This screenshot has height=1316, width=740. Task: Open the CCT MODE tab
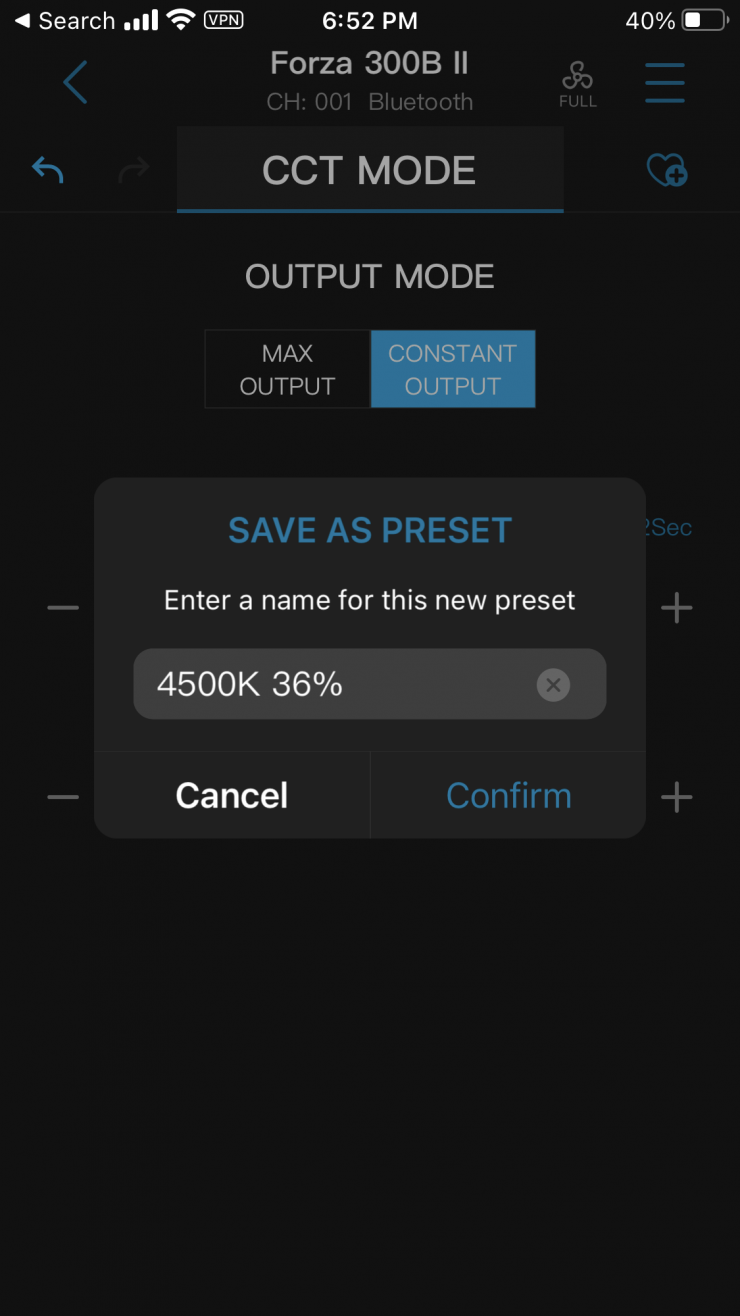tap(369, 170)
